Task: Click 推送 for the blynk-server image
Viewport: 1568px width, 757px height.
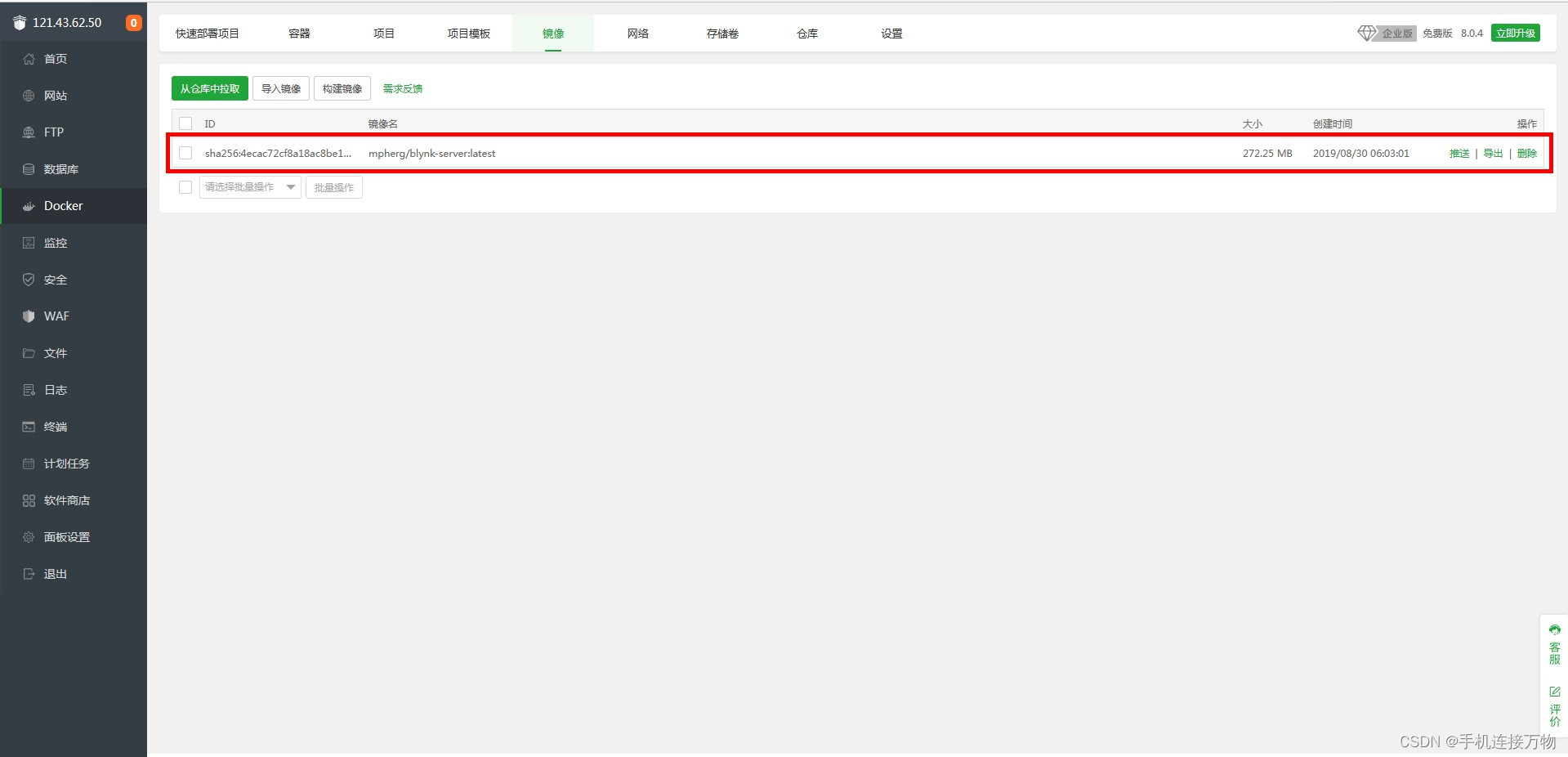Action: pos(1459,153)
